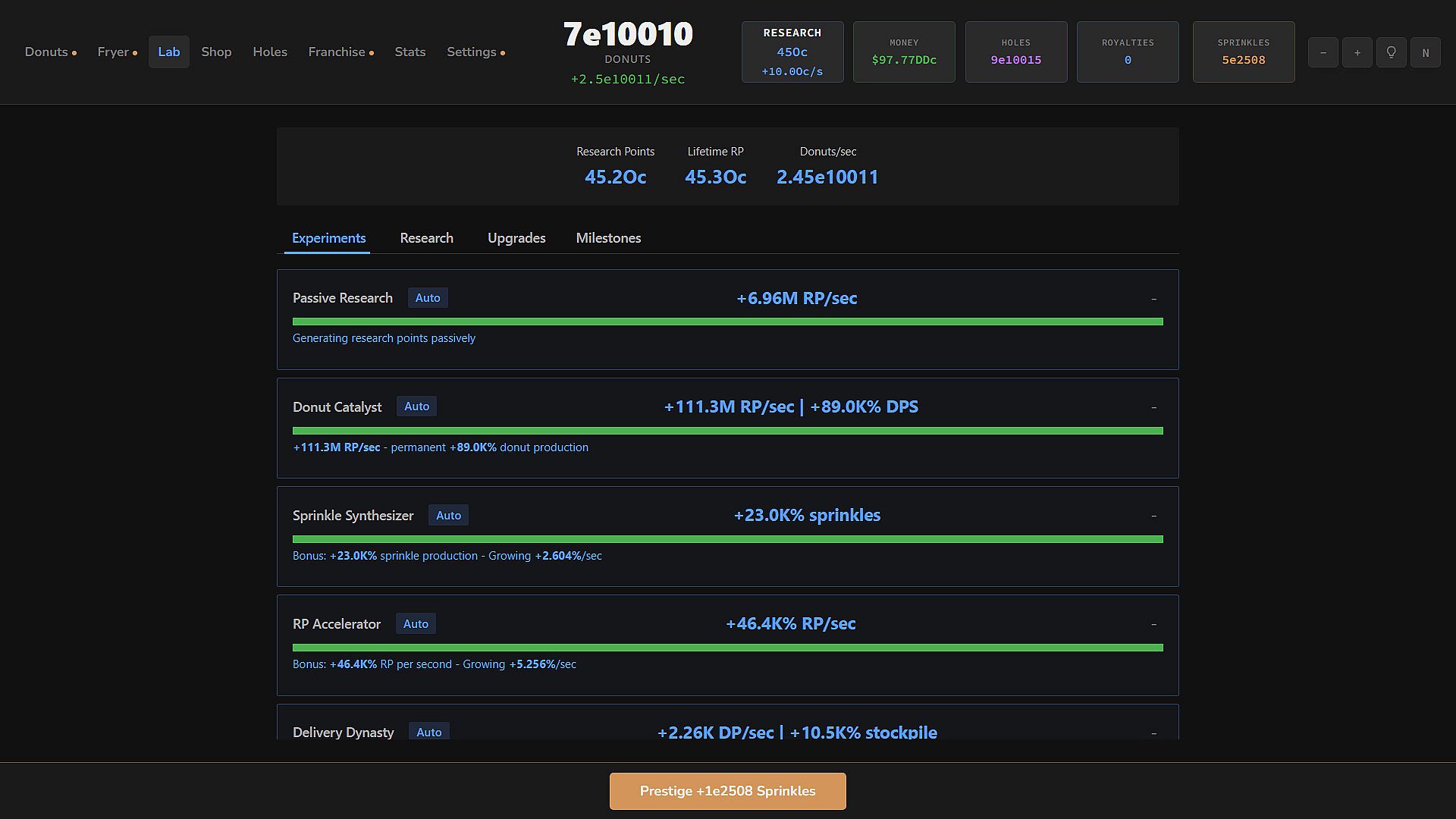Open the Donuts page
Viewport: 1456px width, 819px height.
coord(50,52)
